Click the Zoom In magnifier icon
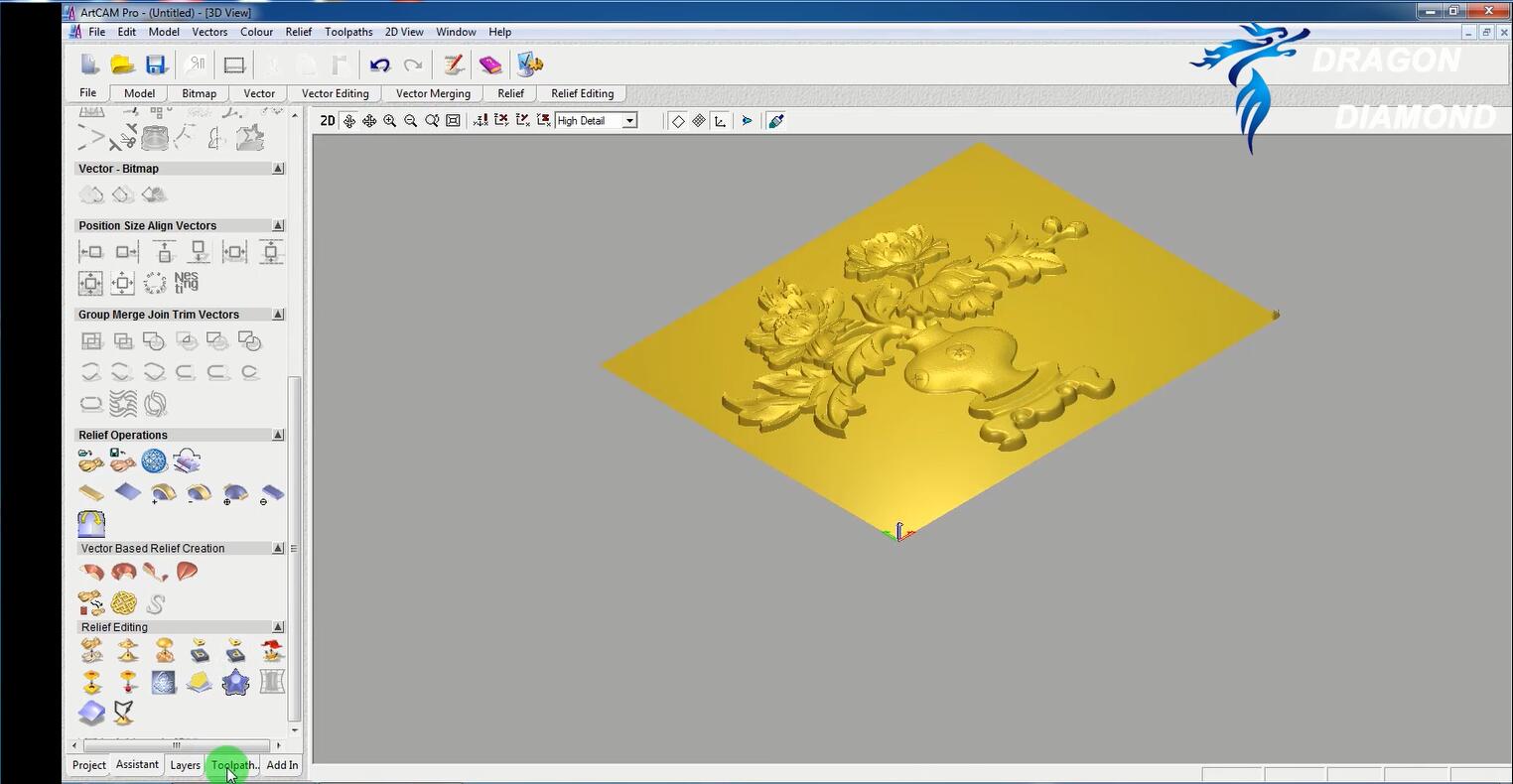Viewport: 1513px width, 784px height. click(389, 121)
